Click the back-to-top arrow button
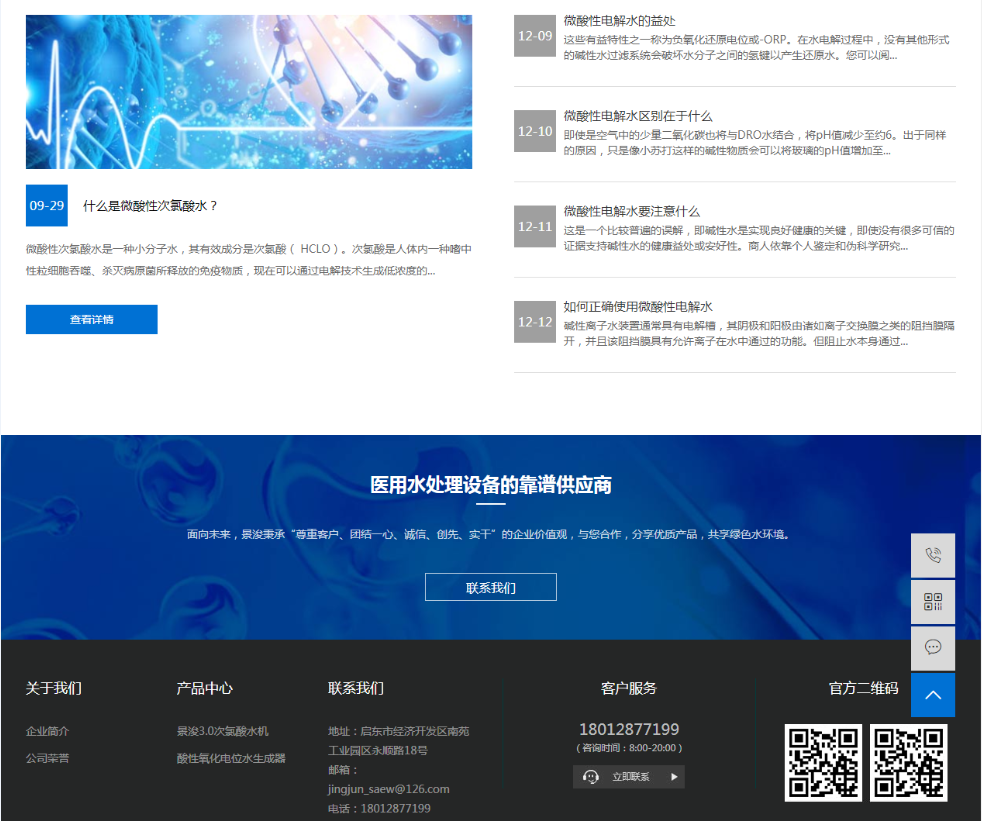 [x=933, y=695]
